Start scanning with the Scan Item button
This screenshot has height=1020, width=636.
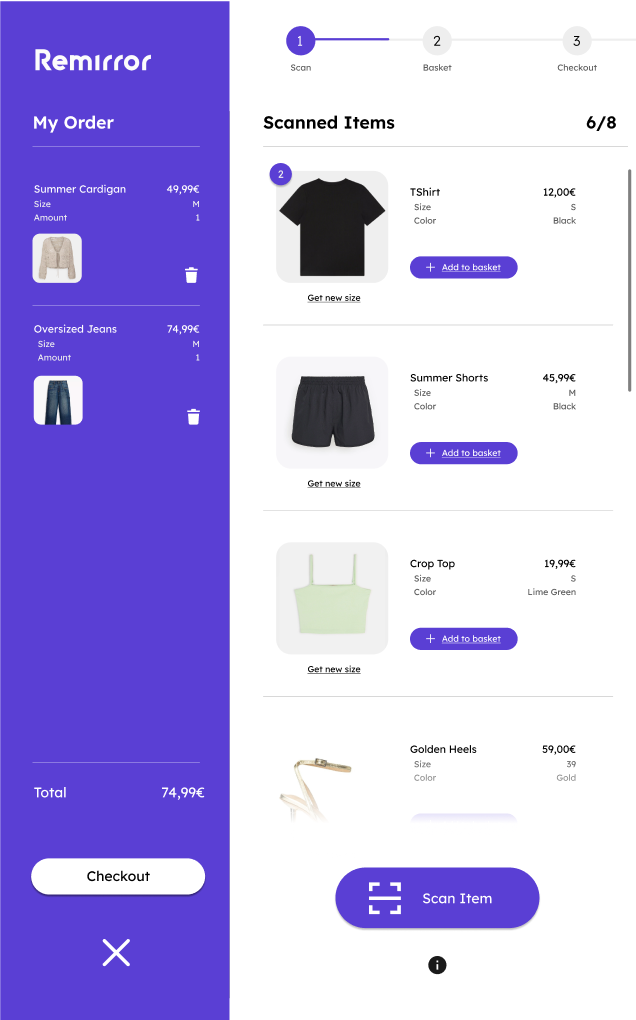click(437, 898)
